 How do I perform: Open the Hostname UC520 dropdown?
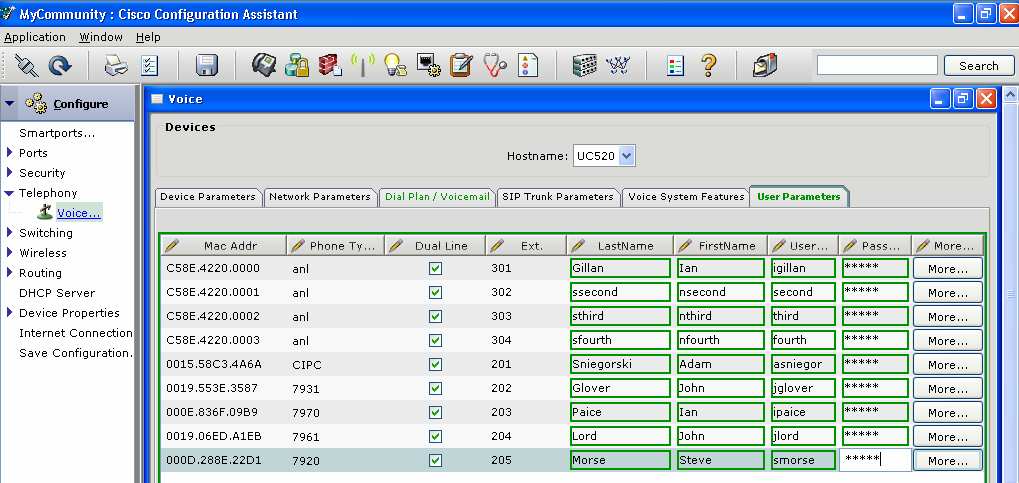[x=626, y=156]
